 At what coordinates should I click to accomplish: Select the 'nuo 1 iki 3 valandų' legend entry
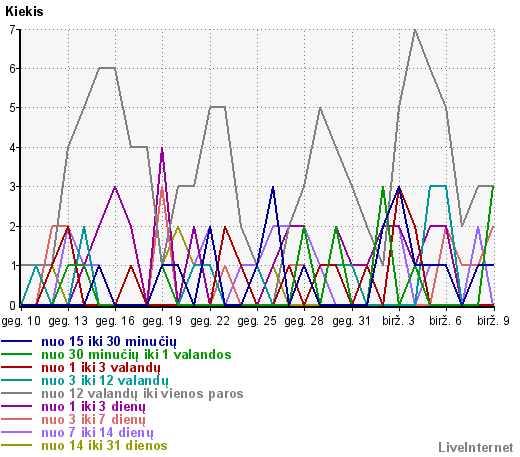pos(101,368)
